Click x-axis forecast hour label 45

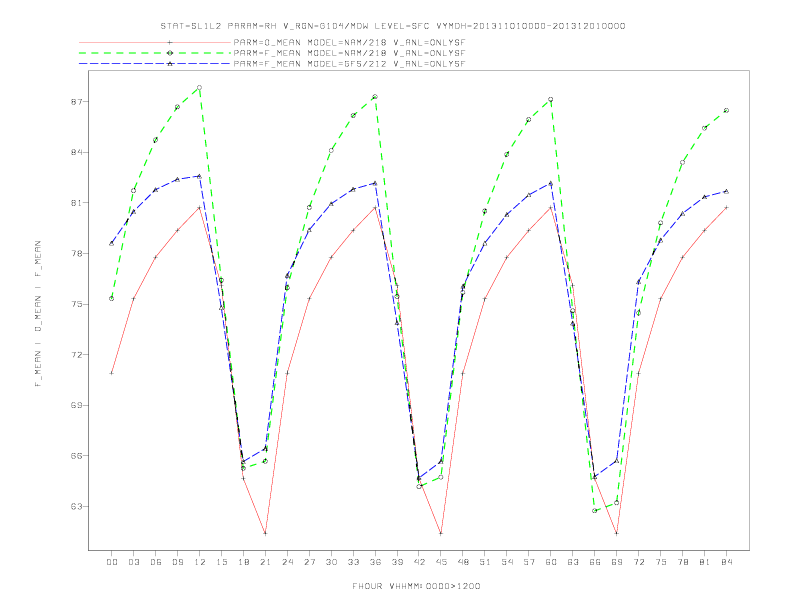441,562
